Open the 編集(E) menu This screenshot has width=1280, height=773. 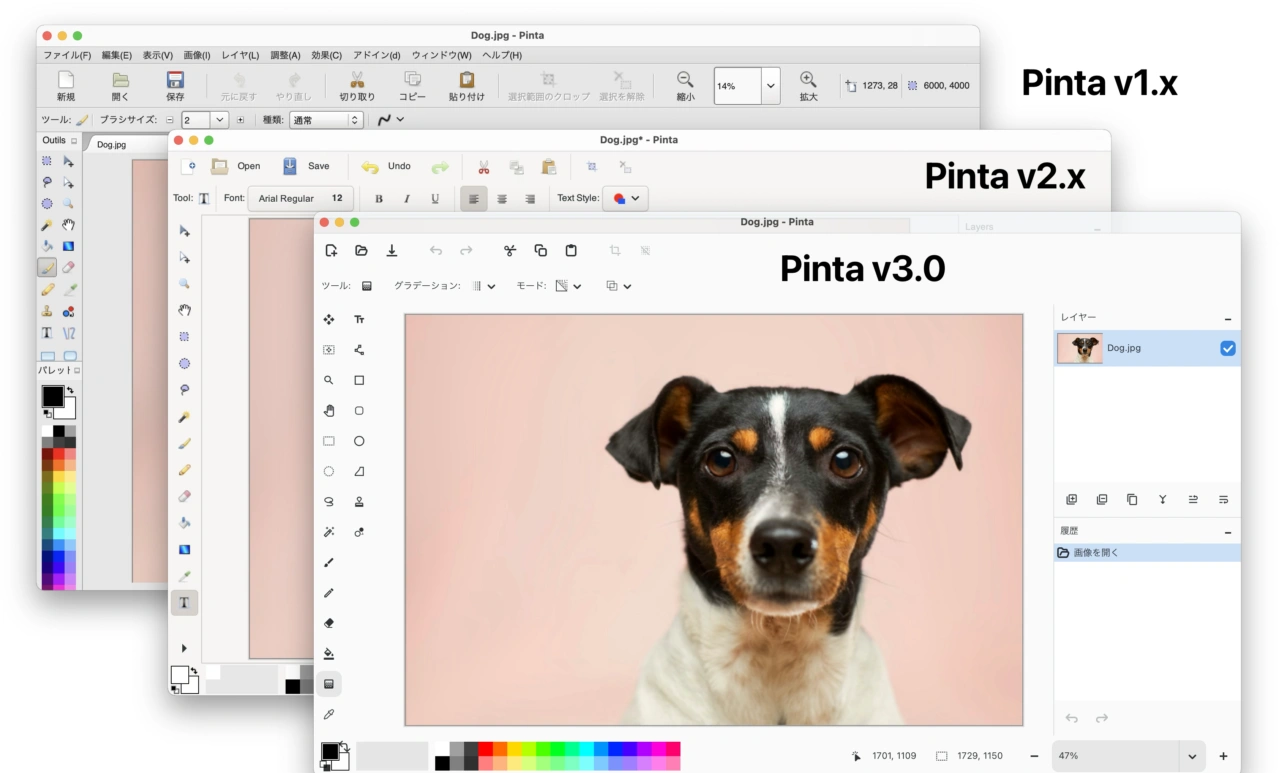click(x=116, y=55)
